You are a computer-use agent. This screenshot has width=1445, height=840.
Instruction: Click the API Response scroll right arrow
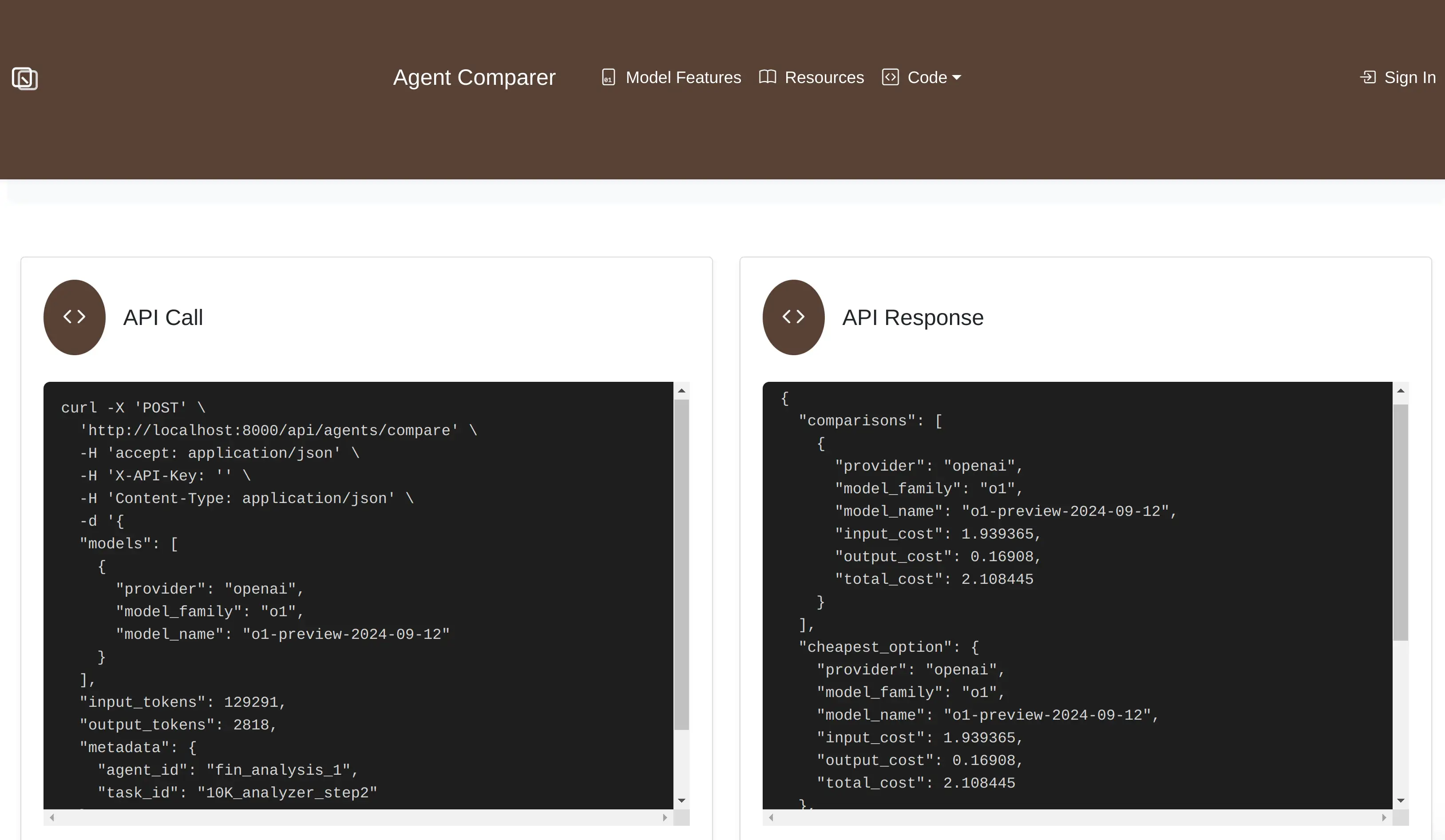point(1384,817)
